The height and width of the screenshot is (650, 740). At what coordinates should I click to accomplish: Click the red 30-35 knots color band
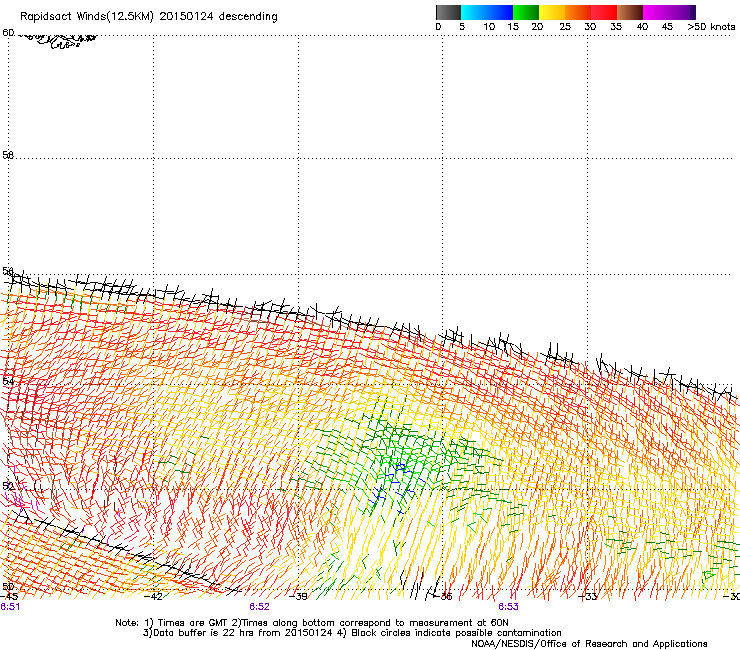604,12
